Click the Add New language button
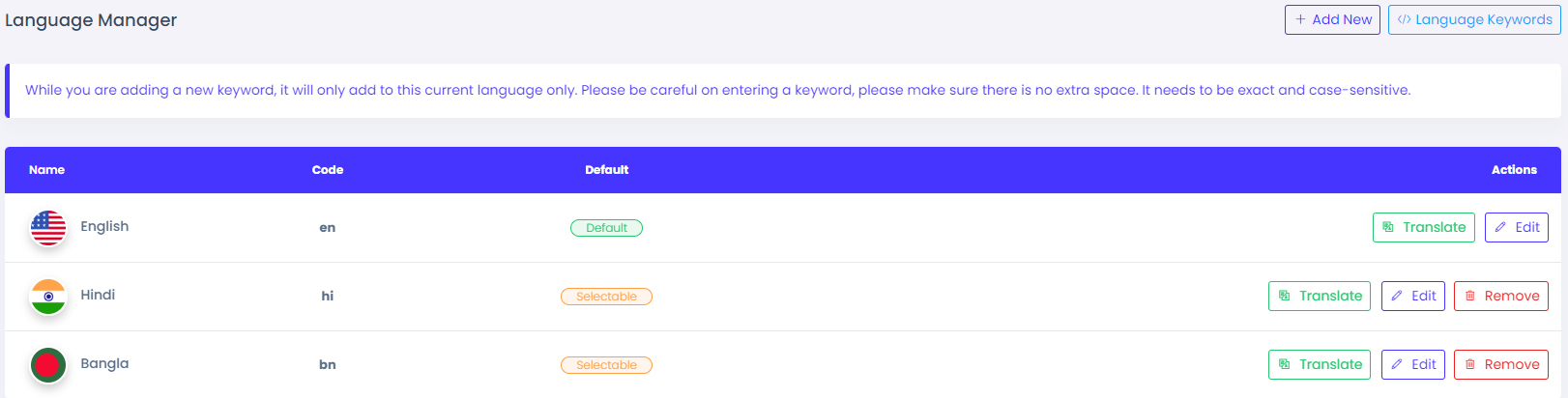The height and width of the screenshot is (398, 1568). [1331, 19]
